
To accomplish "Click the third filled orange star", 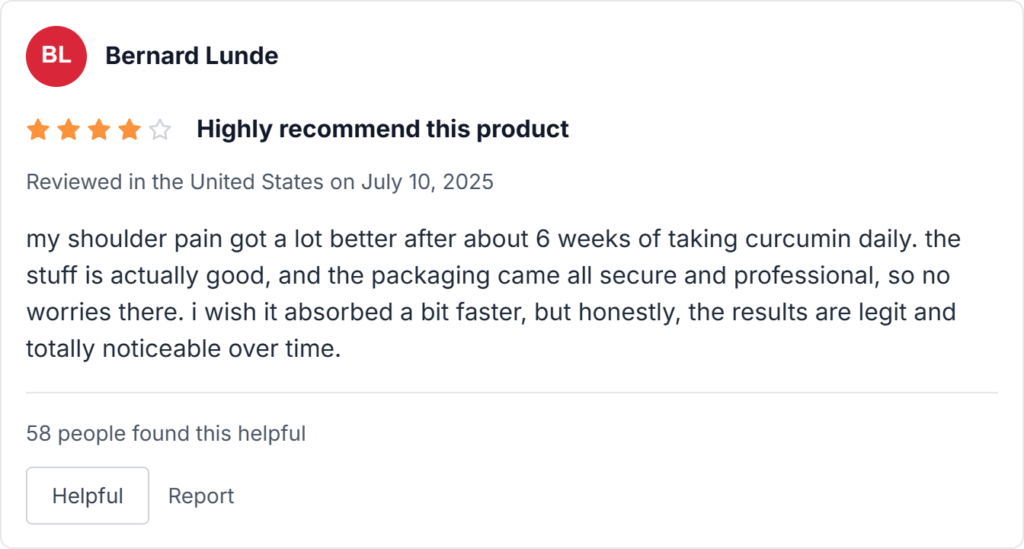I will [99, 130].
